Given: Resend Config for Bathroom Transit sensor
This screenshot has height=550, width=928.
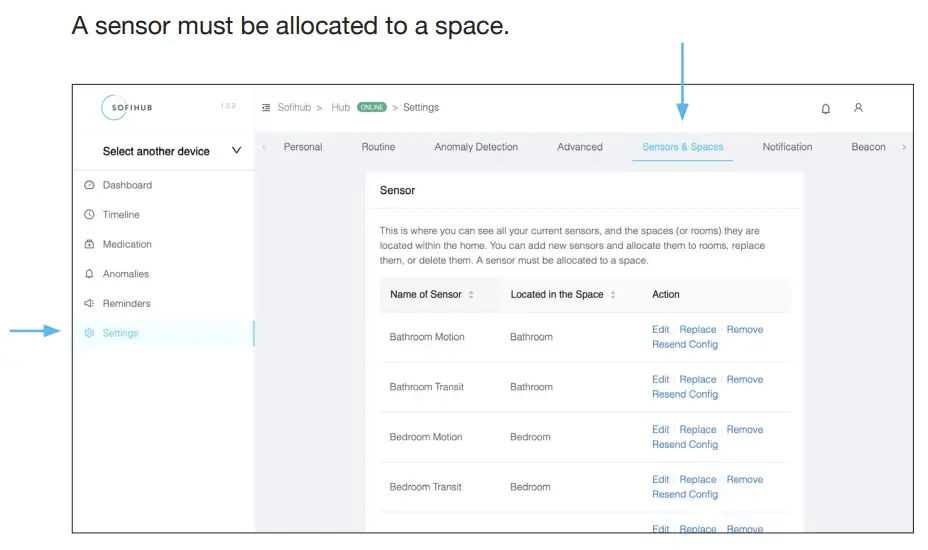Looking at the screenshot, I should click(684, 394).
